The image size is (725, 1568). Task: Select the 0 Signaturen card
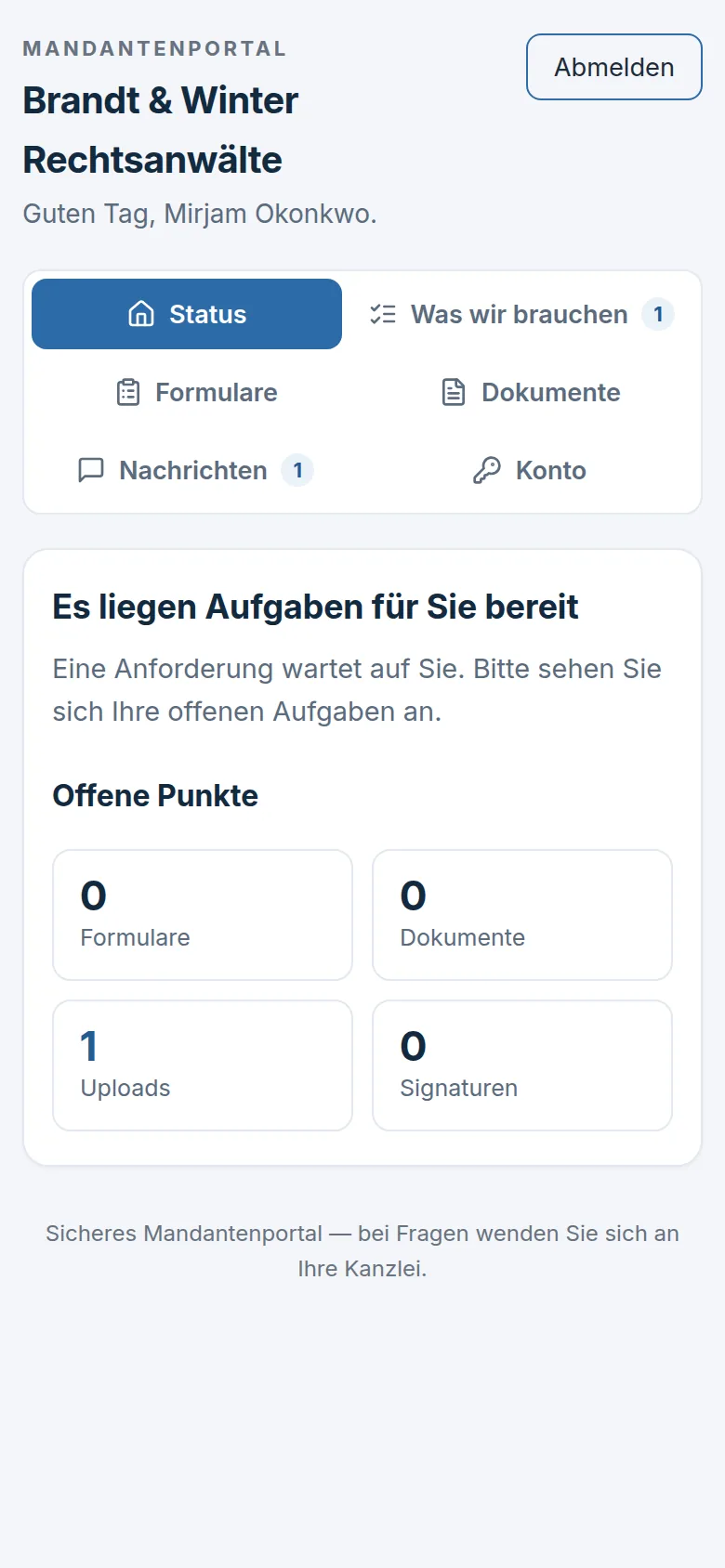522,1065
